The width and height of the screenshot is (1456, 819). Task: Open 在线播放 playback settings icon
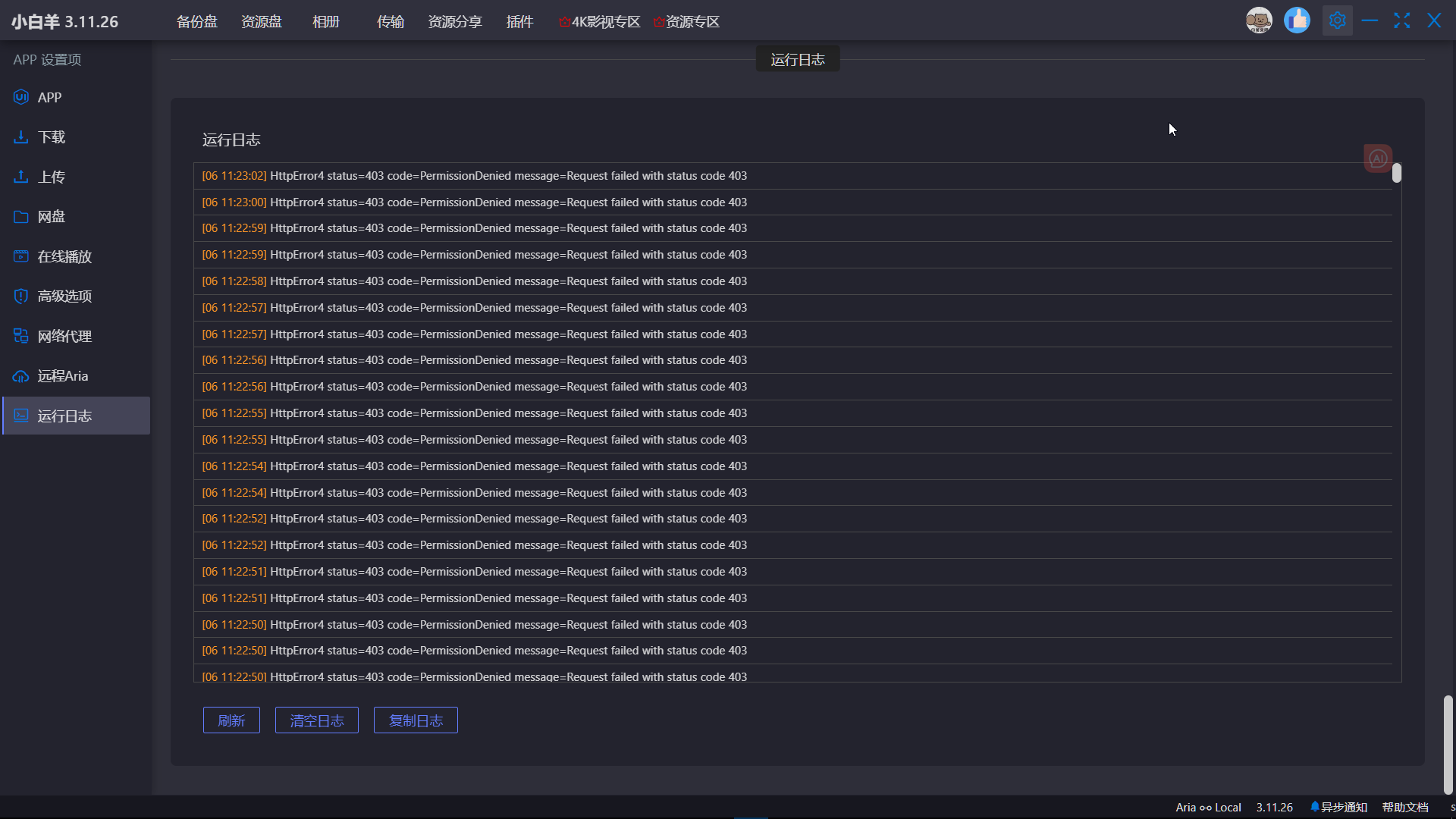(x=20, y=256)
